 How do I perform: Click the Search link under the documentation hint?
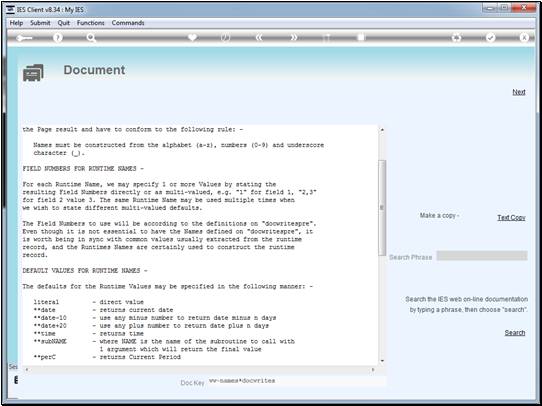coord(515,332)
